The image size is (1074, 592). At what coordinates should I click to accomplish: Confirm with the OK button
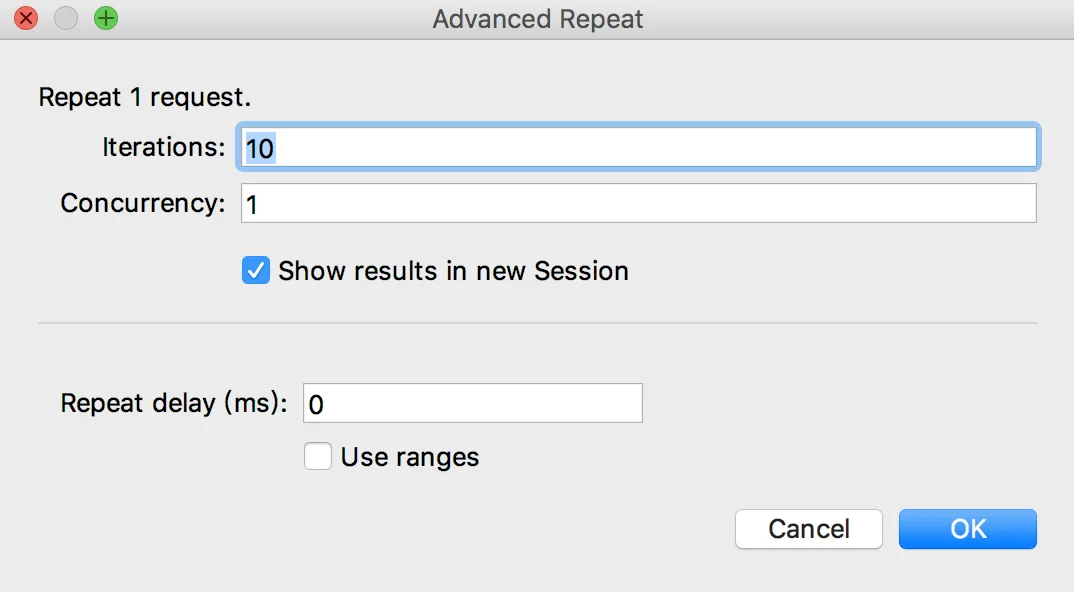(x=967, y=529)
